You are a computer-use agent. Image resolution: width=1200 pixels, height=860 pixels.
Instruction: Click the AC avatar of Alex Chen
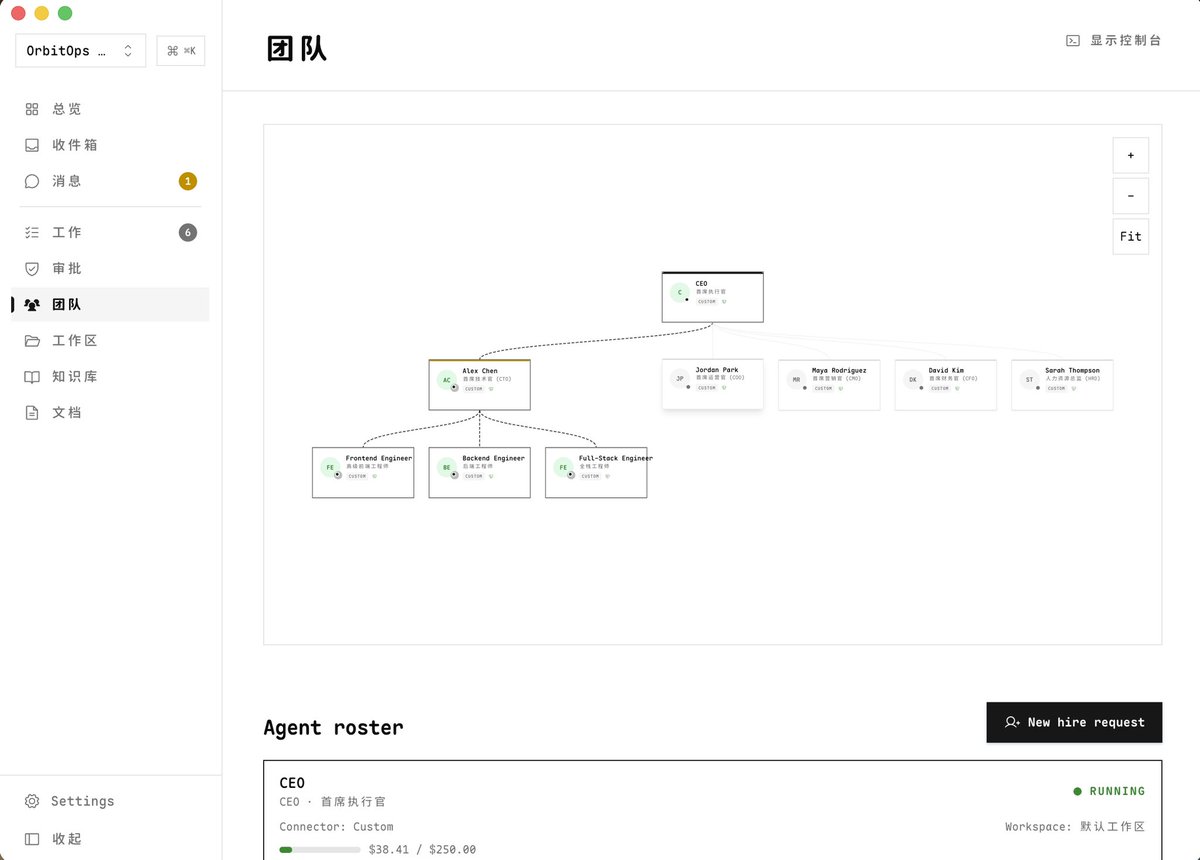click(447, 380)
